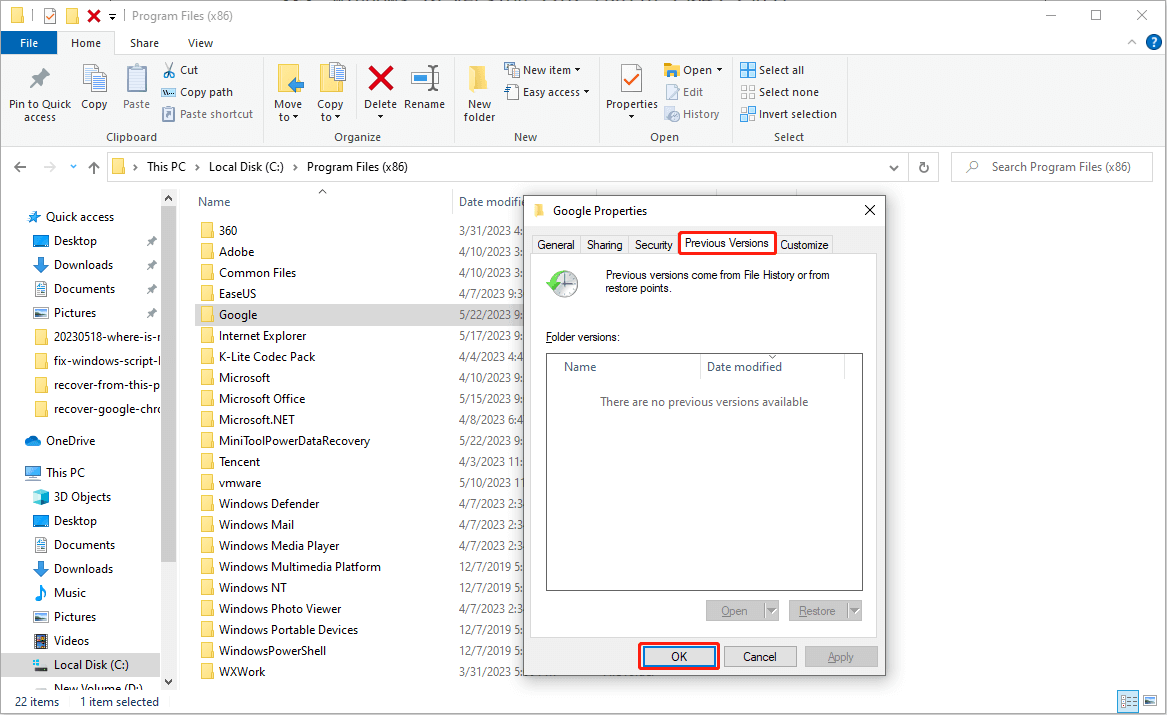Expand the address bar history dropdown
This screenshot has width=1167, height=715.
coord(894,167)
